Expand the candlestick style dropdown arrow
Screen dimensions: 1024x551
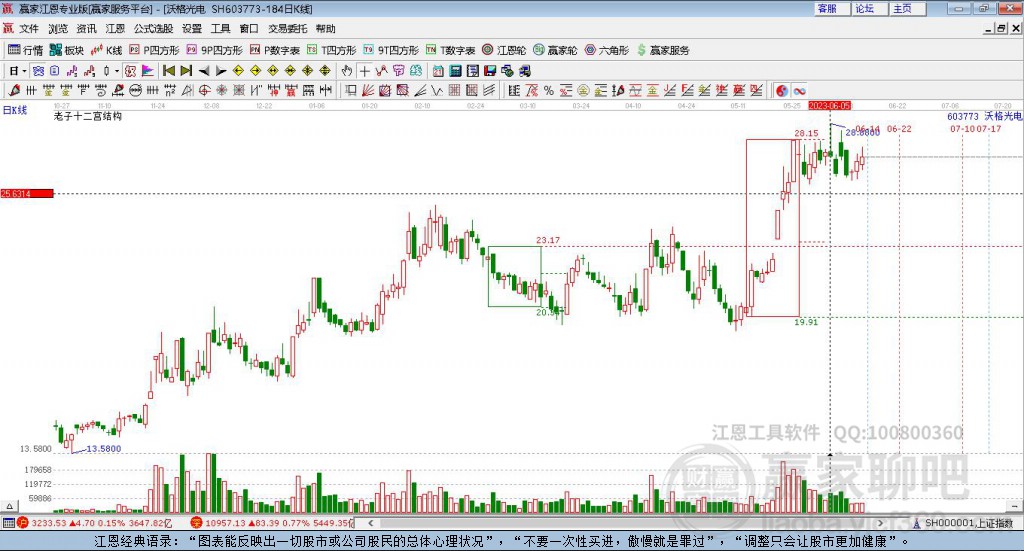117,71
